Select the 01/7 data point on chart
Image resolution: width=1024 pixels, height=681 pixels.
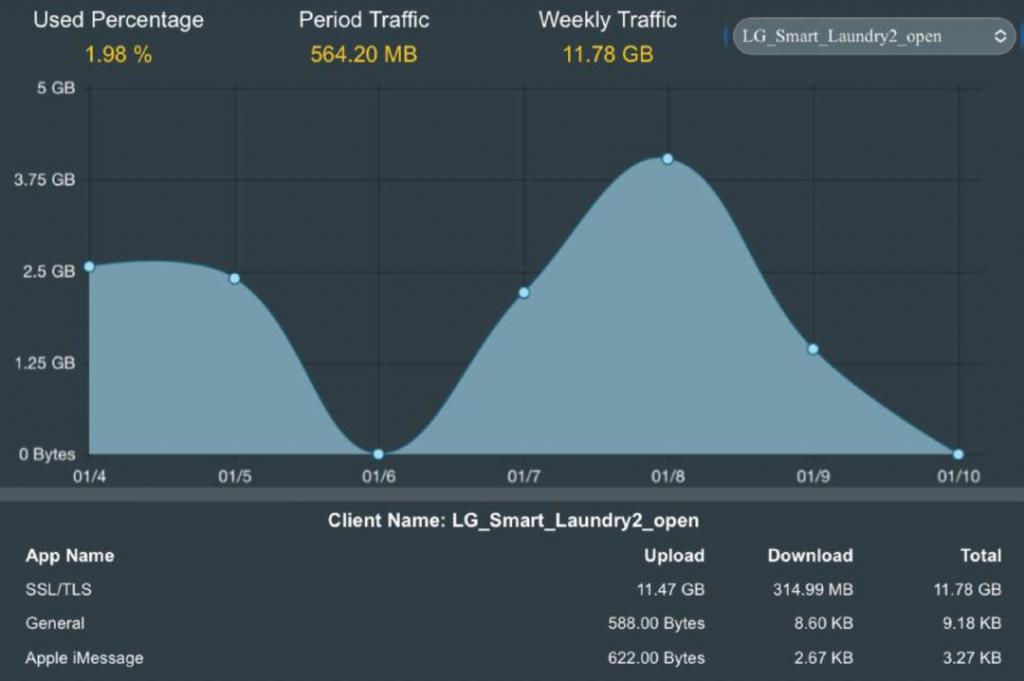pyautogui.click(x=524, y=293)
